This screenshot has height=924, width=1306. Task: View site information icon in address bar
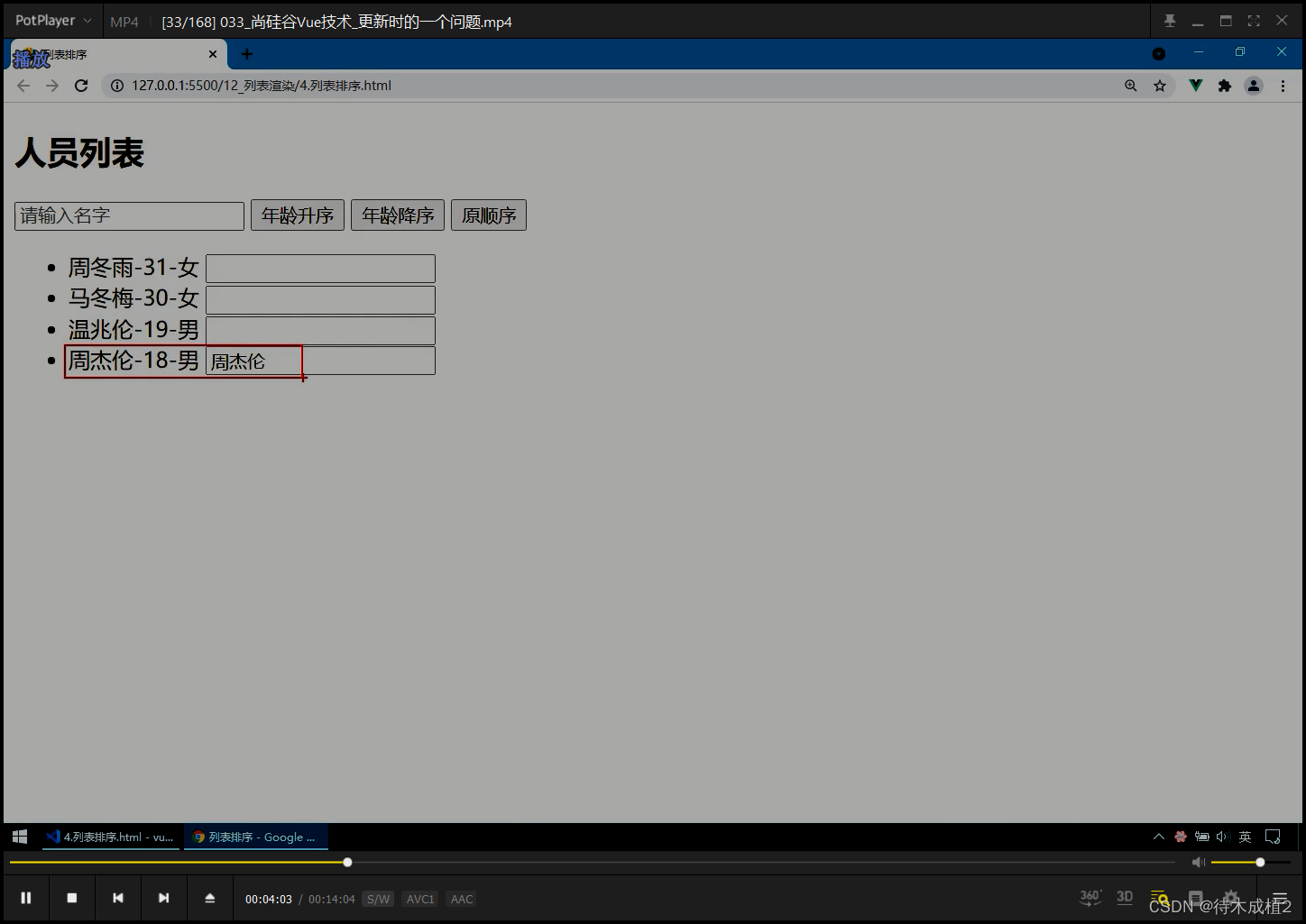[x=117, y=86]
